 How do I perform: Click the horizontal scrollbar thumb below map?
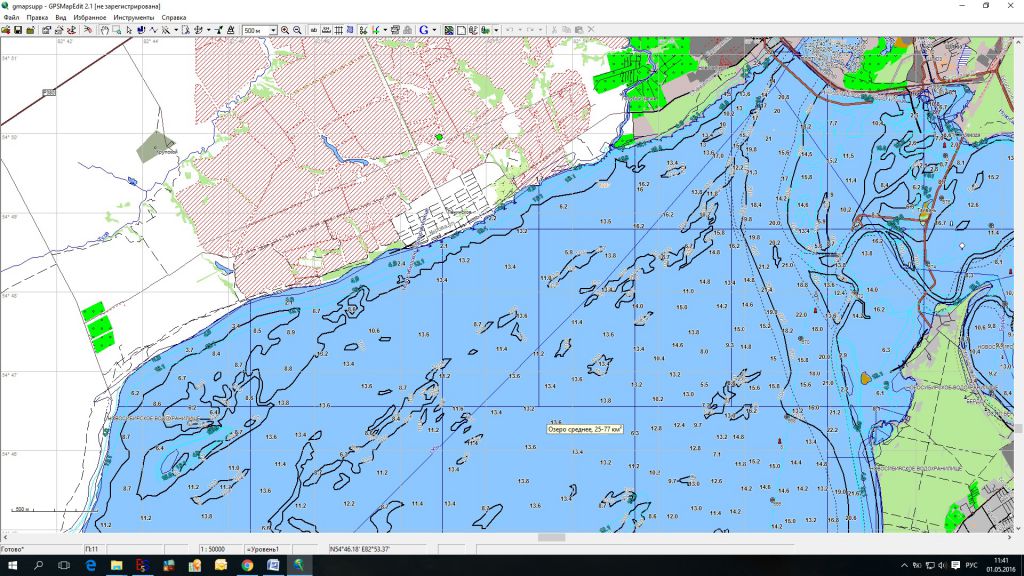(x=550, y=537)
